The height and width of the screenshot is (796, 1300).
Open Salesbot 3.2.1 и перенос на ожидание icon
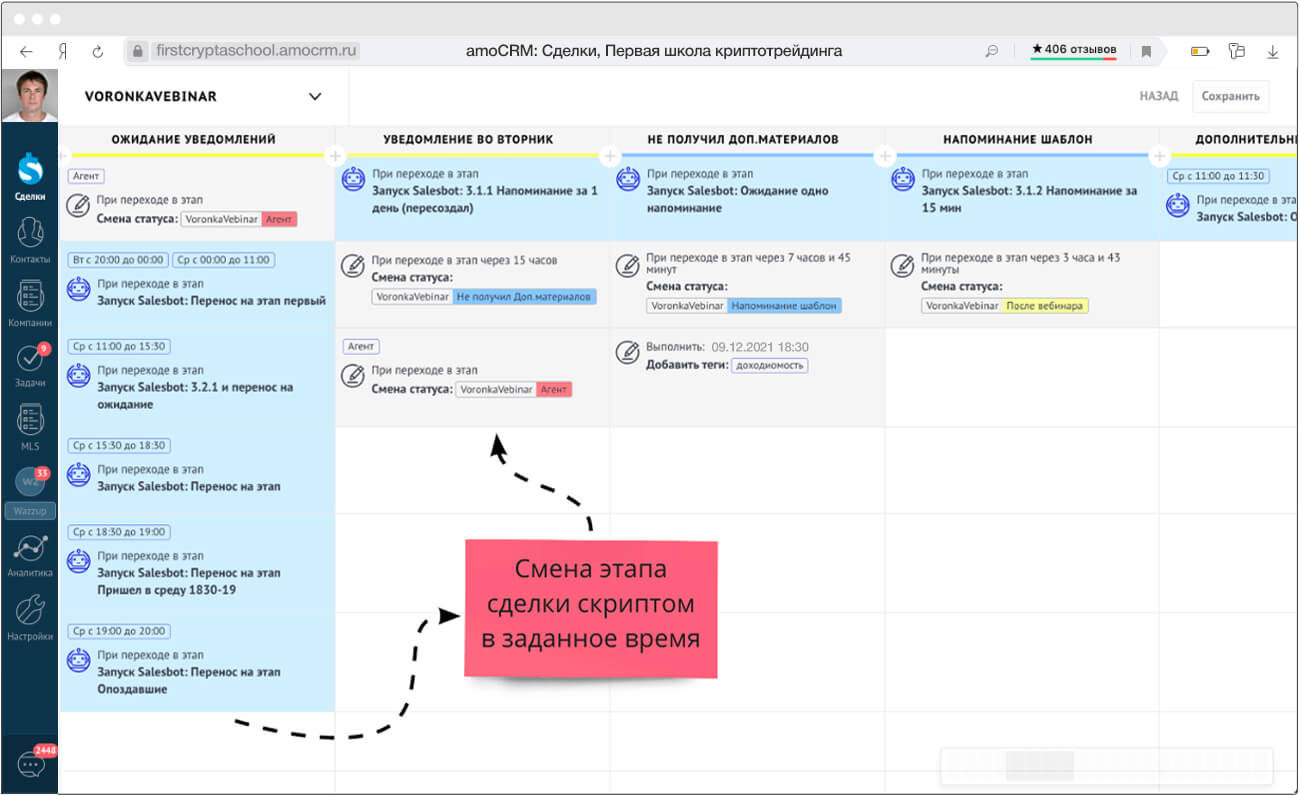[79, 377]
